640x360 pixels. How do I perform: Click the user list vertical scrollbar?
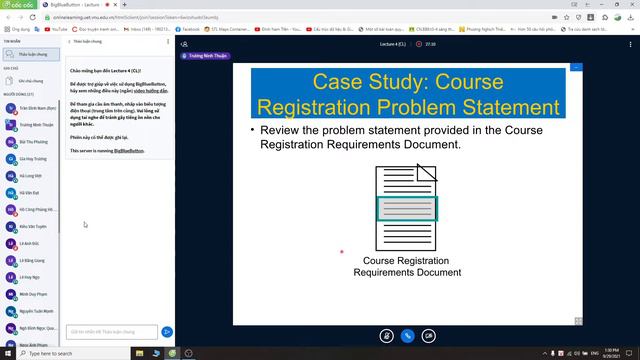(x=59, y=167)
